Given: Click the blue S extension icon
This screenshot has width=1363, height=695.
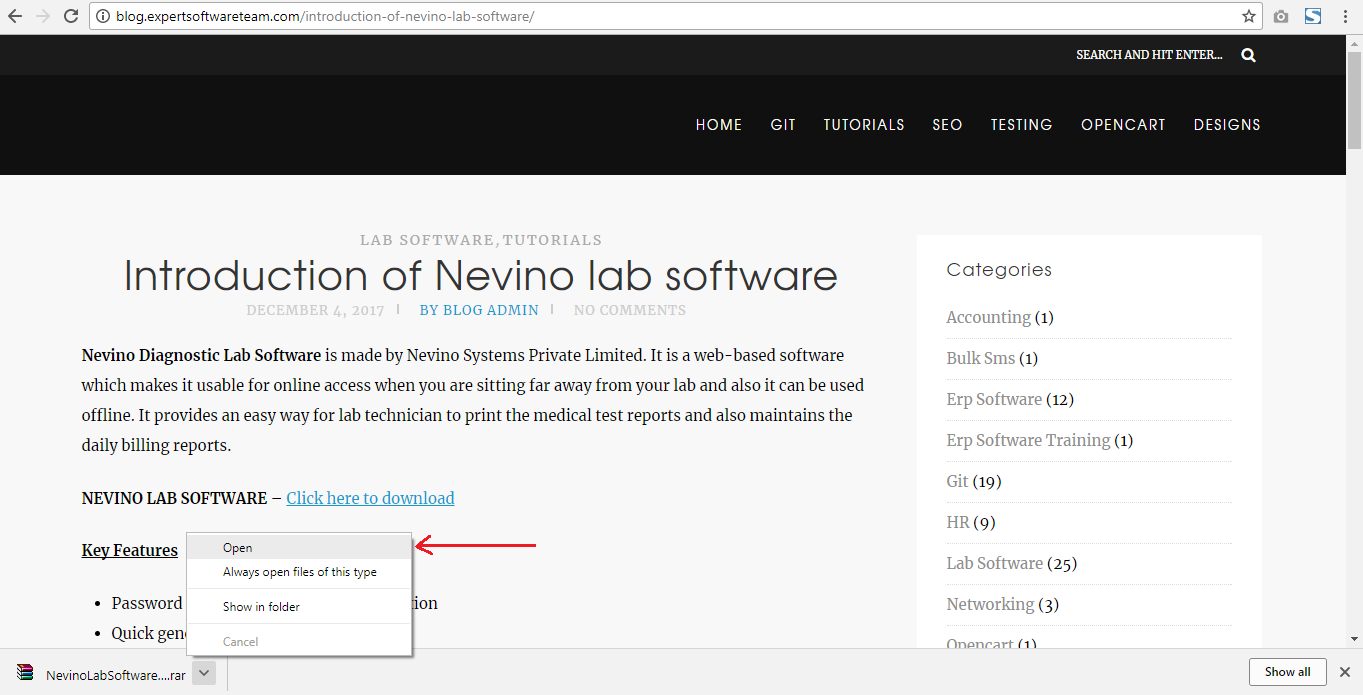Looking at the screenshot, I should coord(1313,16).
